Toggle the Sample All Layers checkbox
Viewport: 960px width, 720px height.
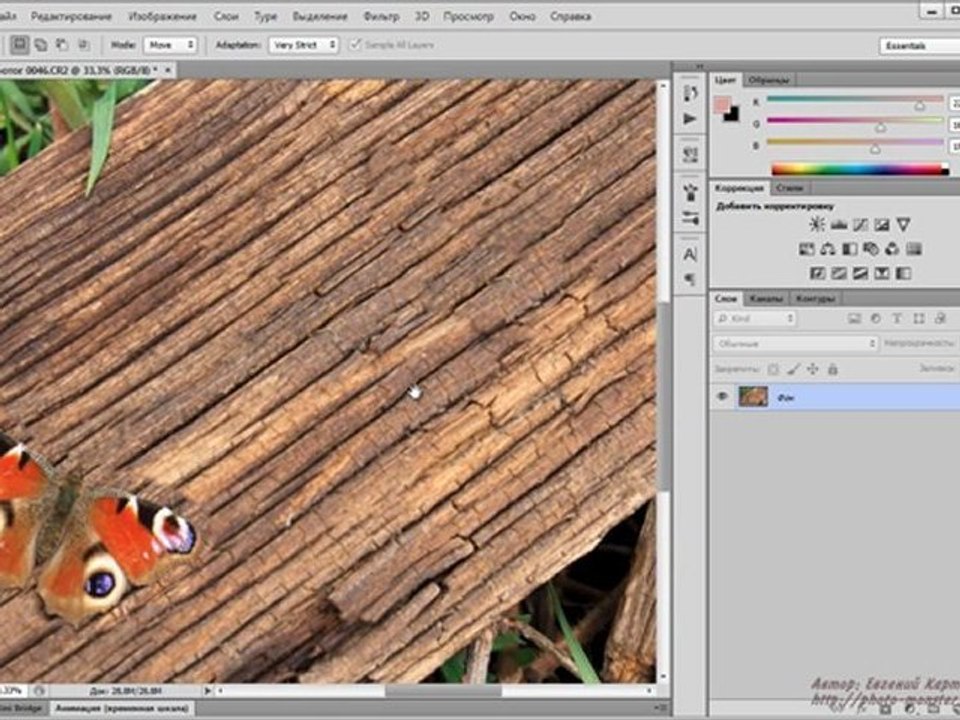(355, 45)
